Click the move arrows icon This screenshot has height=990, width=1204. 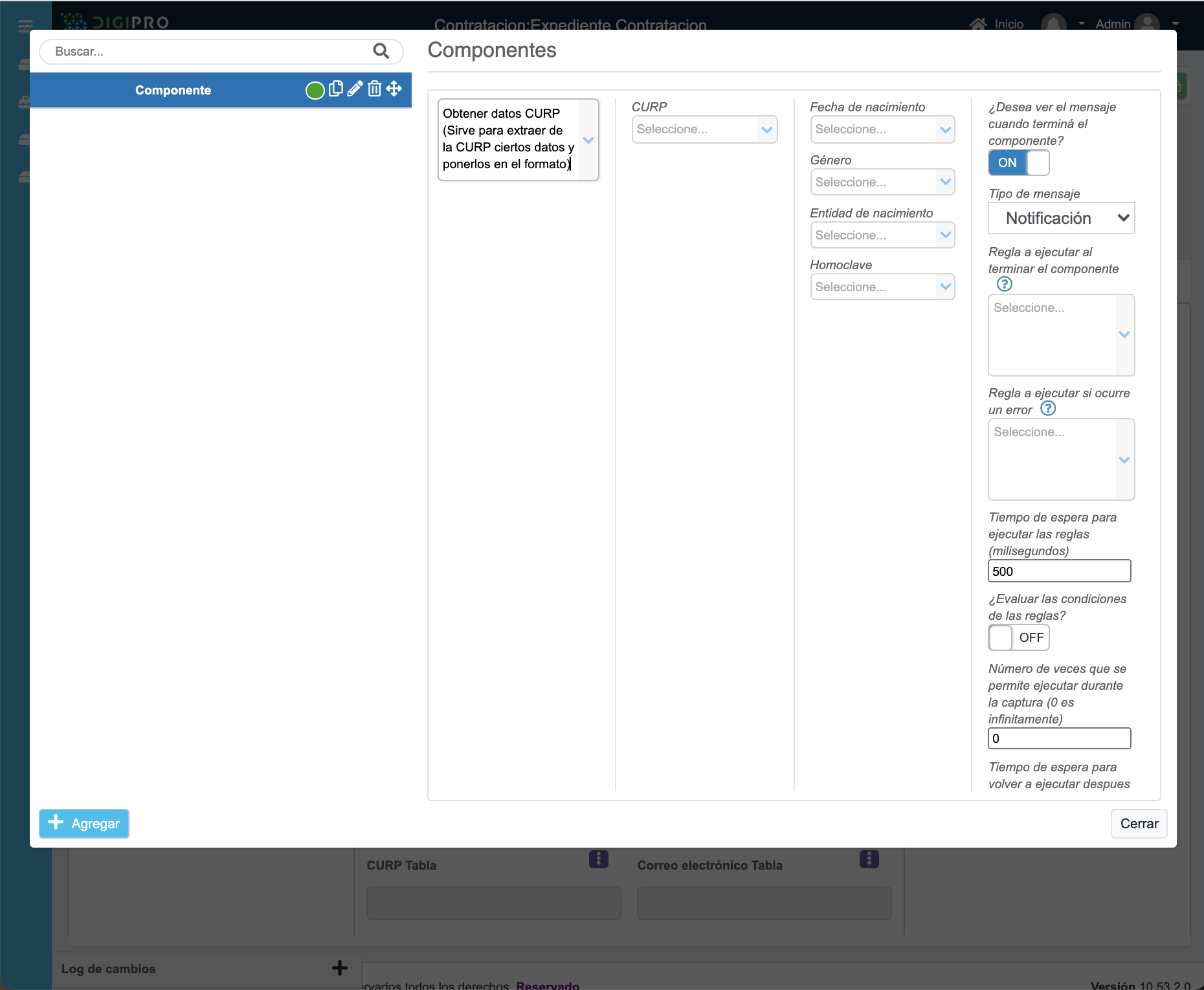coord(394,89)
